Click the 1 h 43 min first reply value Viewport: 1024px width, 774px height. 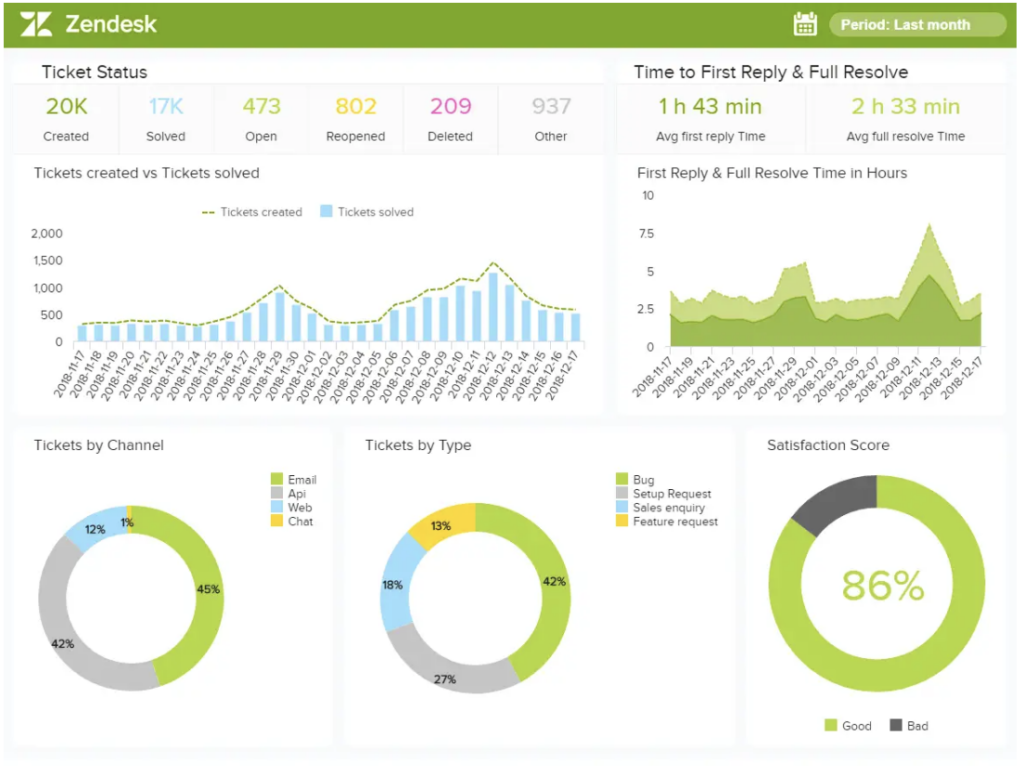click(x=710, y=106)
